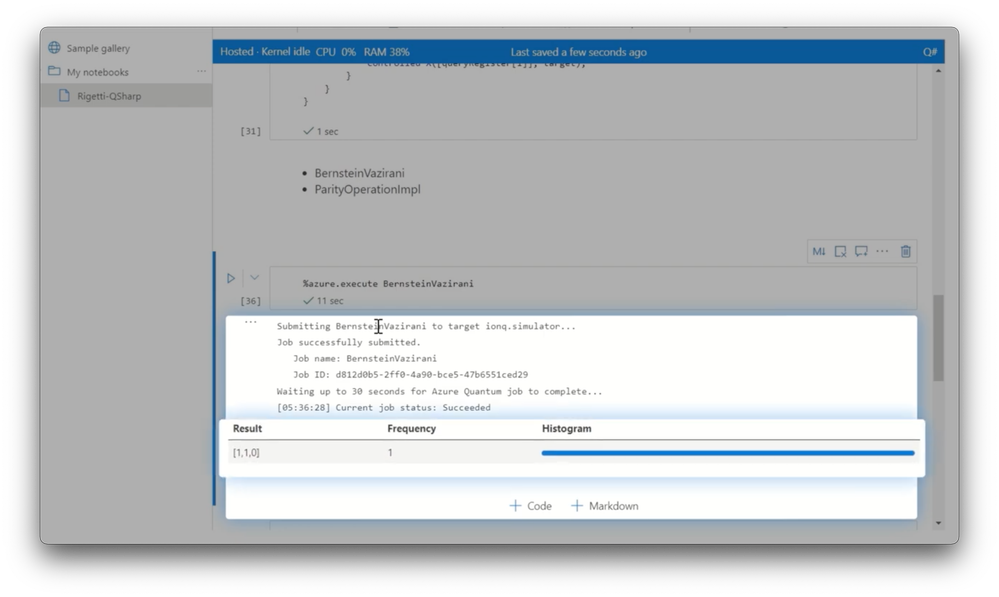The image size is (999, 597).
Task: Click the frequency value 1
Action: (x=390, y=453)
